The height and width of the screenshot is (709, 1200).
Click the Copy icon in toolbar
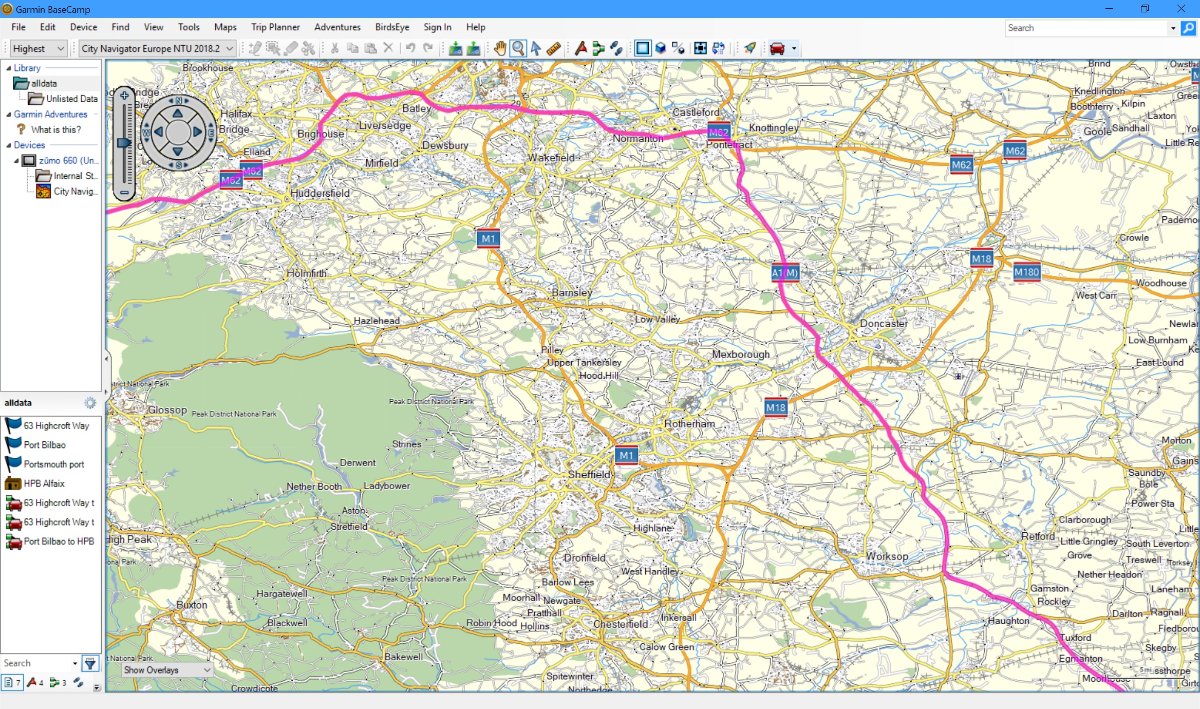(x=353, y=48)
